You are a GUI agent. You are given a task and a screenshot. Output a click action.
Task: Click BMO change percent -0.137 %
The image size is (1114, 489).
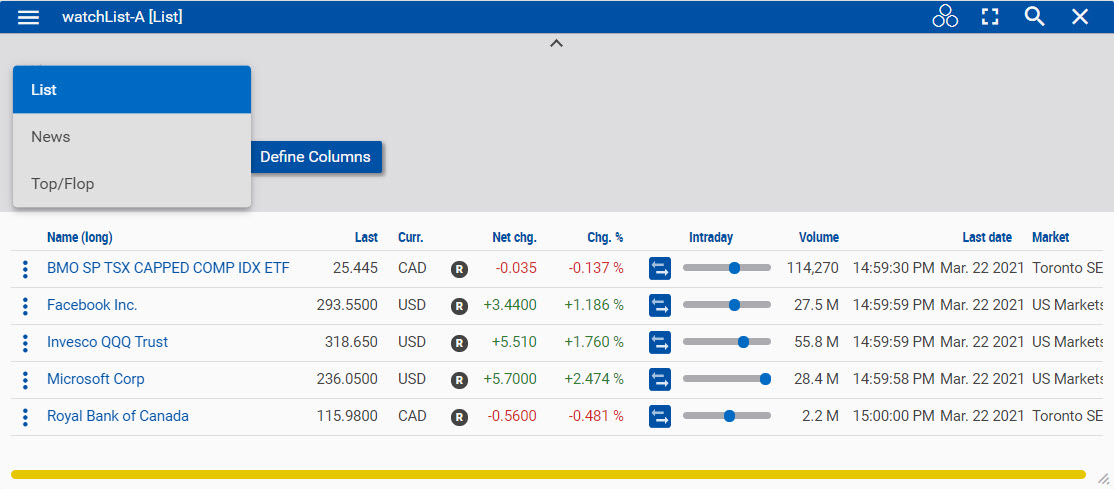click(x=596, y=268)
